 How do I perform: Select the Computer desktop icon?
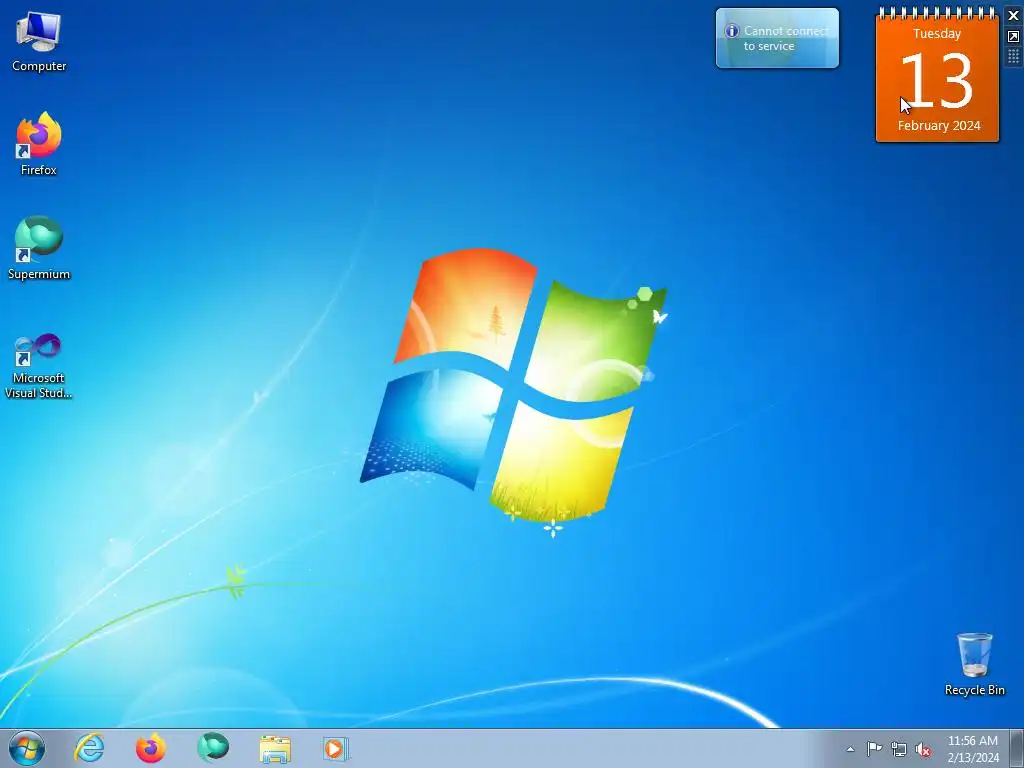point(39,42)
